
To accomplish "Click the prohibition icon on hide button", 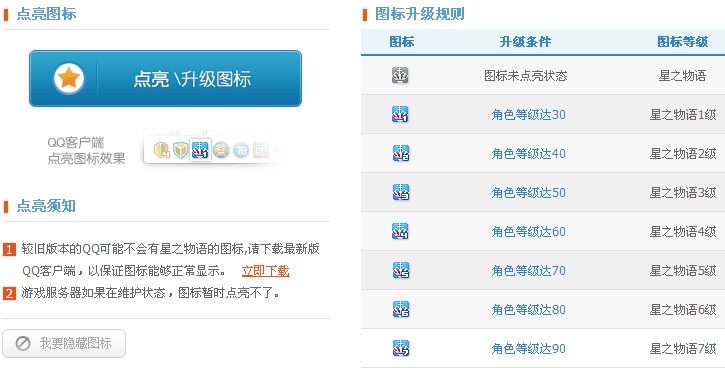I will (23, 343).
